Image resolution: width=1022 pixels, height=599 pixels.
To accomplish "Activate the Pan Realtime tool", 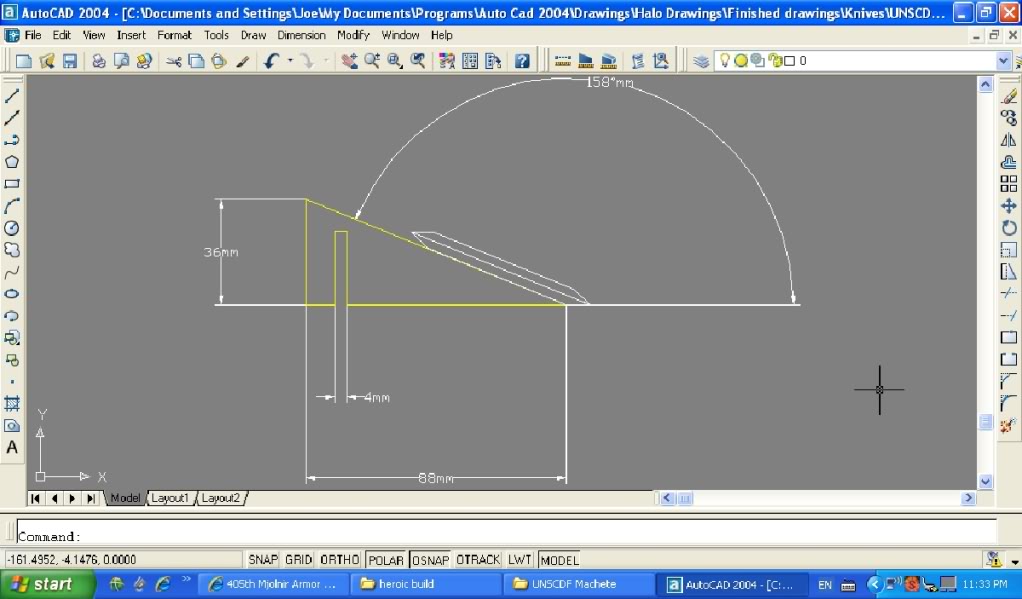I will [x=349, y=61].
